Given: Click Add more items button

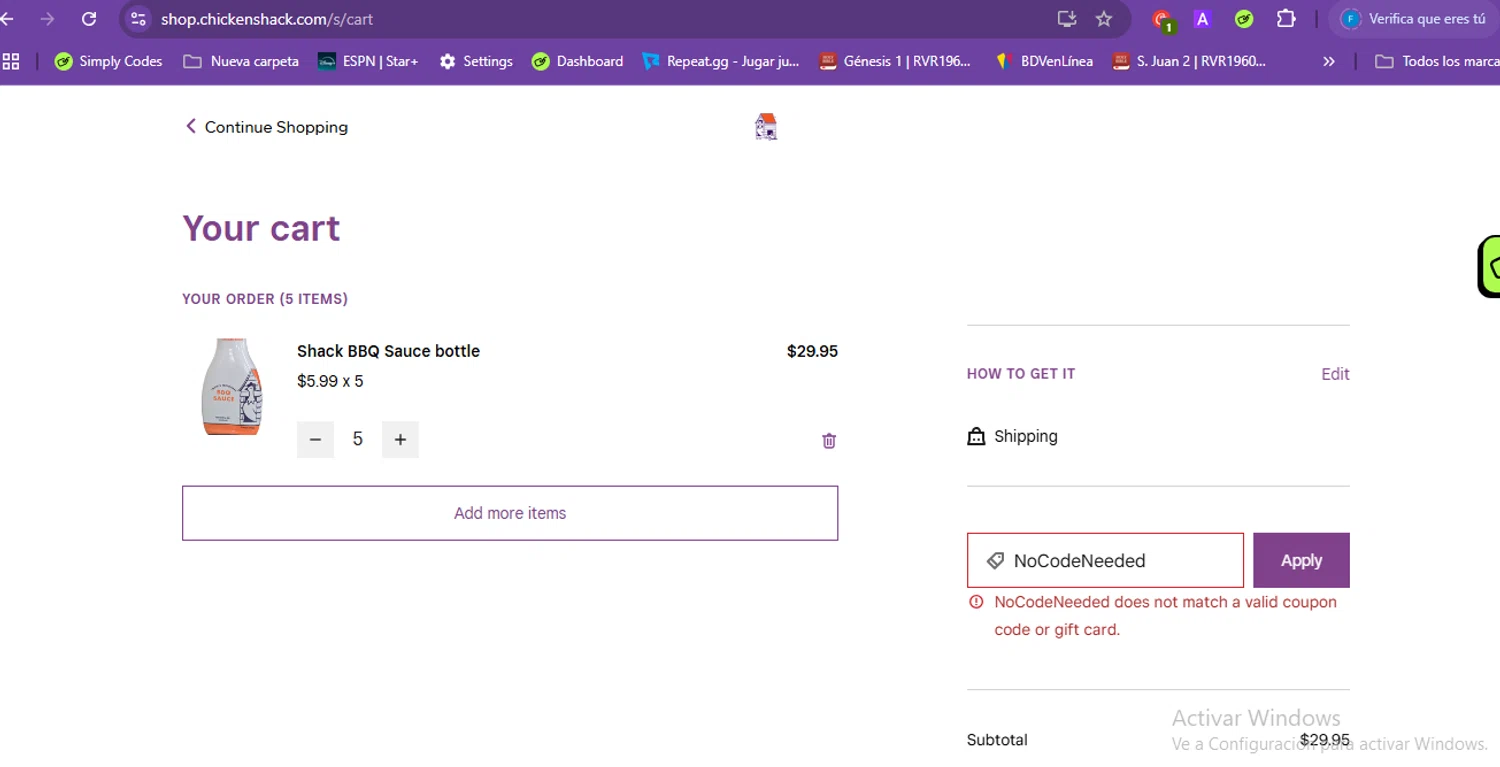Looking at the screenshot, I should [x=510, y=513].
